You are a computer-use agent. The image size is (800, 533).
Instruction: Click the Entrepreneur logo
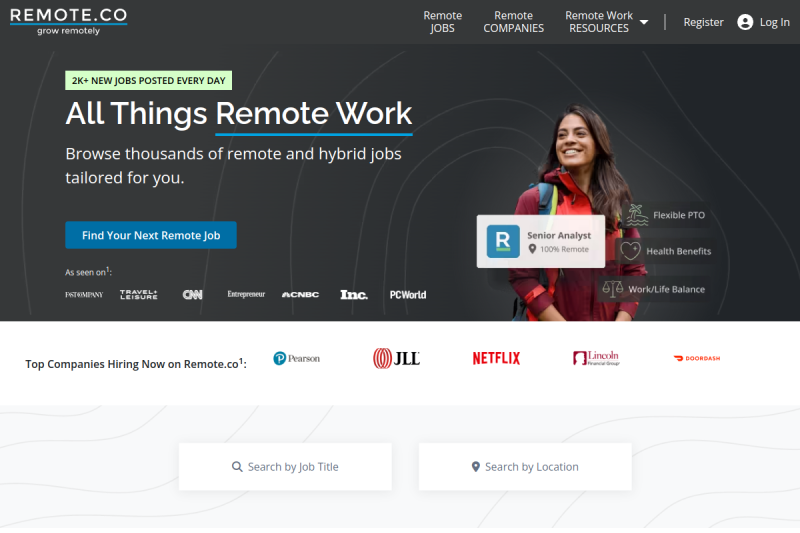(x=246, y=294)
